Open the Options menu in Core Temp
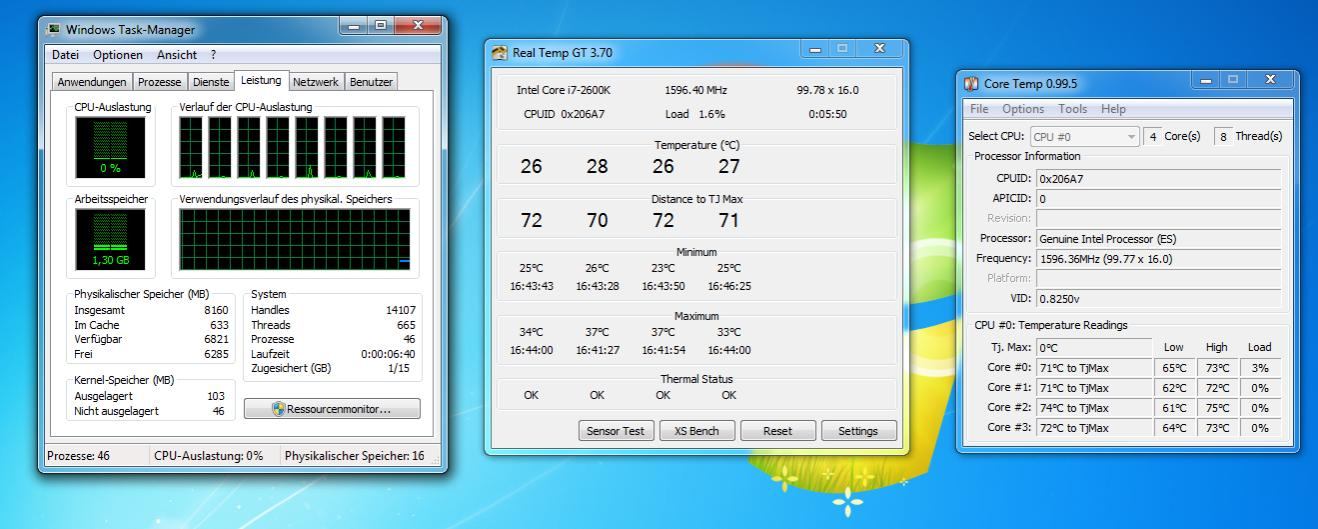 pyautogui.click(x=1023, y=109)
